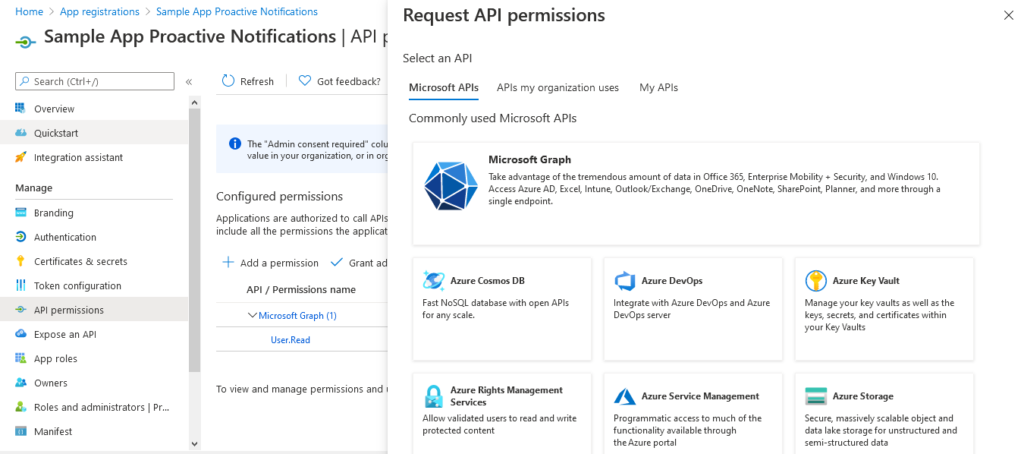Select the Azure Service Management card title
The image size is (1024, 454).
[x=700, y=397]
